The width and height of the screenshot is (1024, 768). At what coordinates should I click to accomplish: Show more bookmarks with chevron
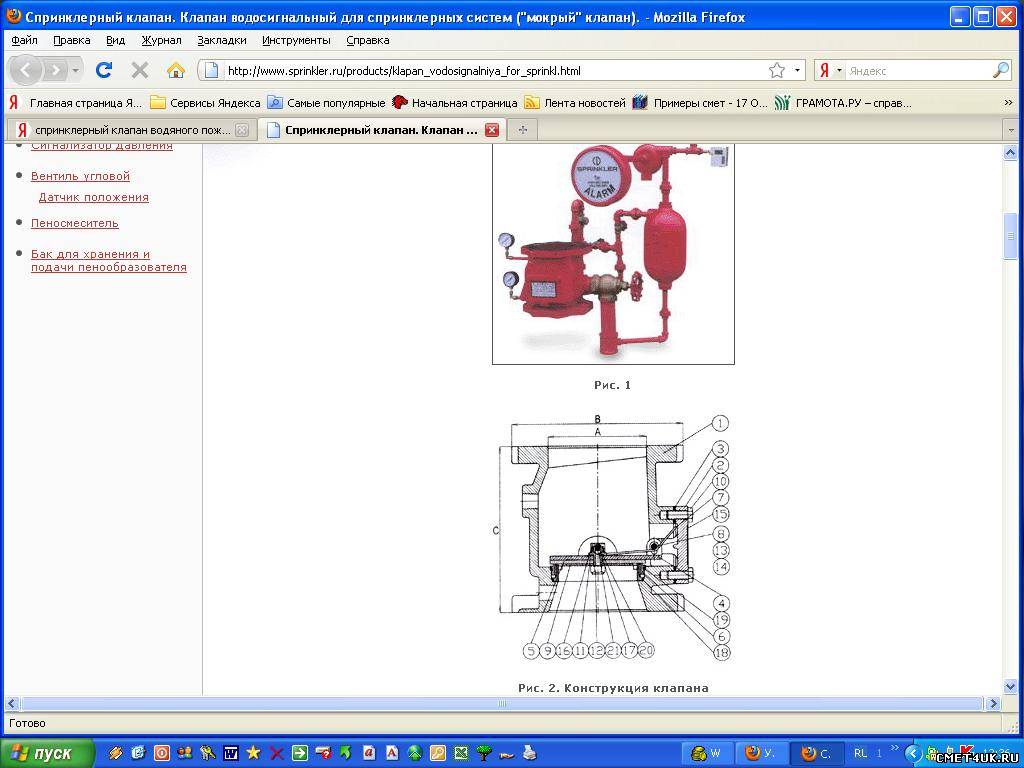point(1008,102)
